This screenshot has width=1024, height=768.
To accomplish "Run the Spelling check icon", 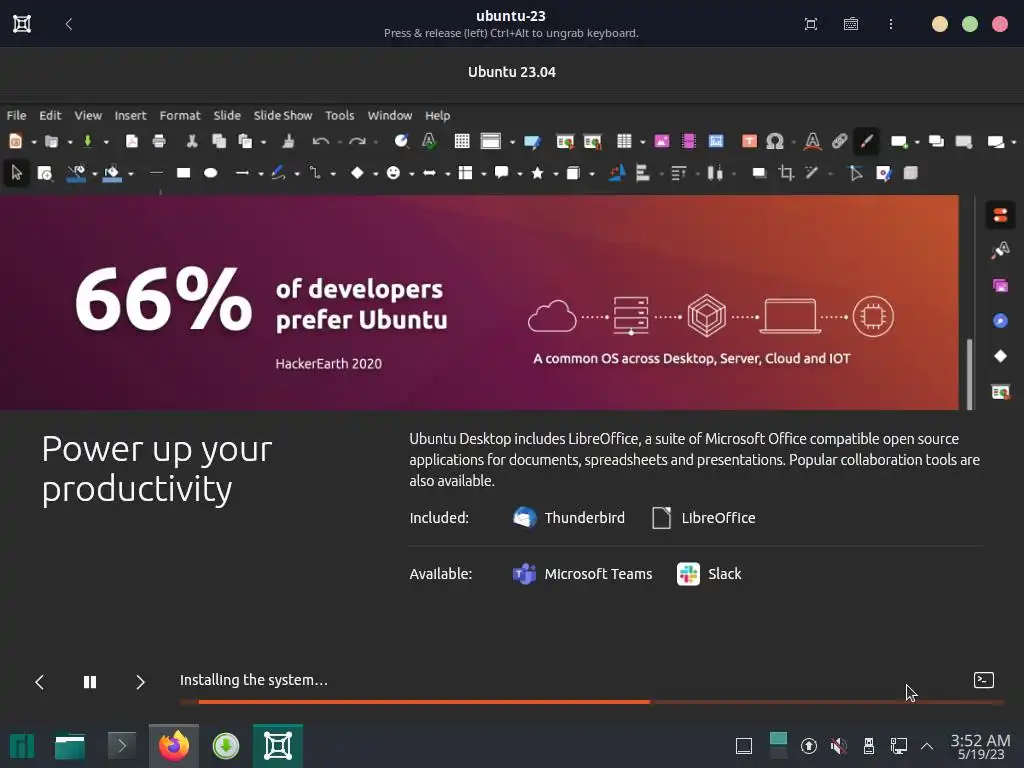I will [x=429, y=141].
